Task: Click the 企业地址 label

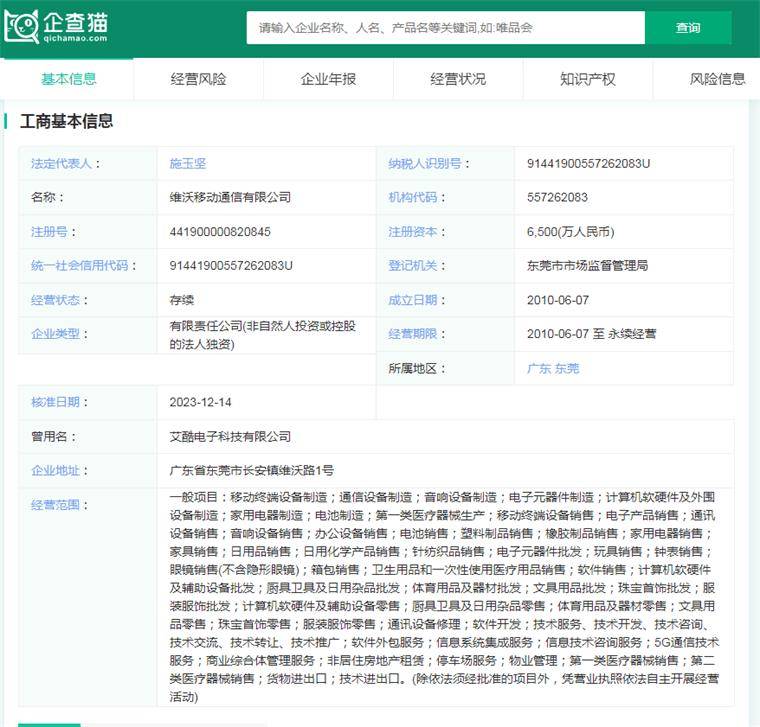Action: (55, 471)
